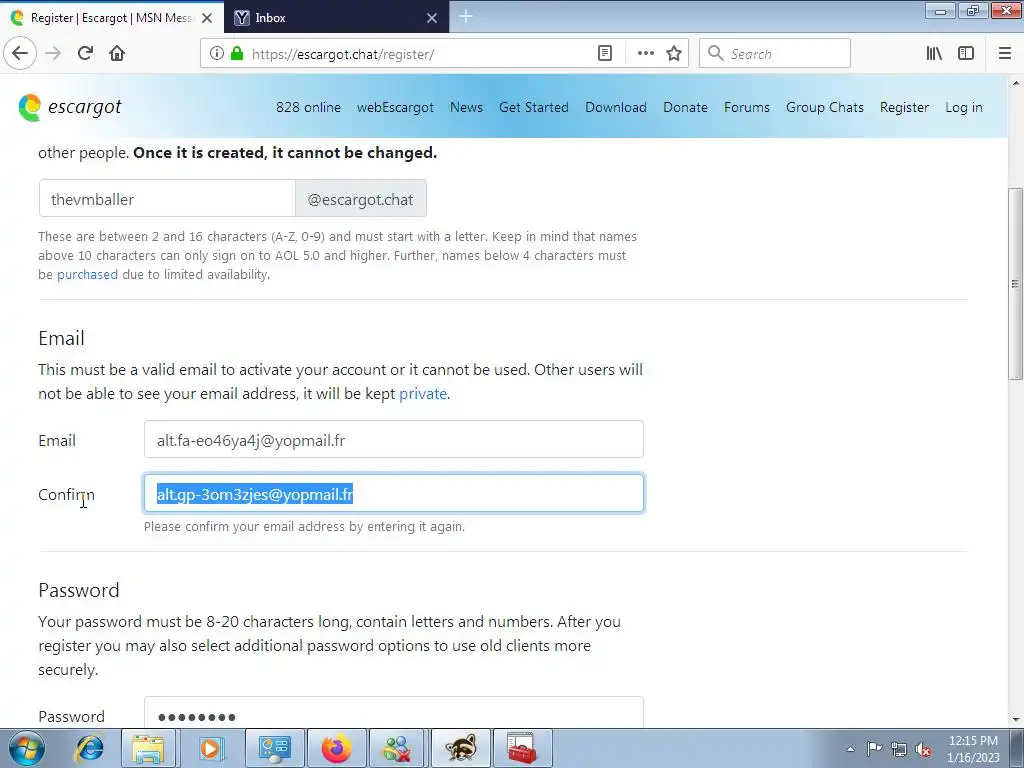Reload the current page

(x=85, y=53)
